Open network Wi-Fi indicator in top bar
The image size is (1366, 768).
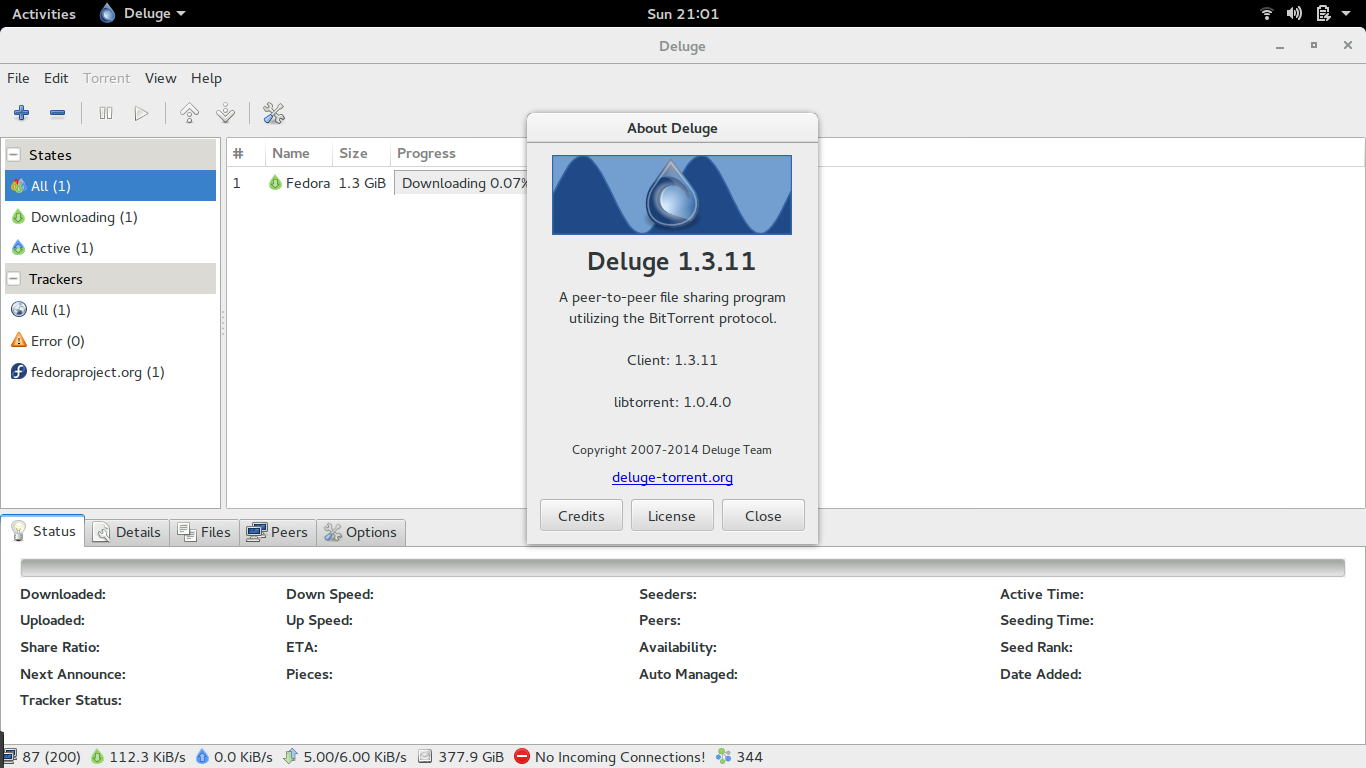1267,14
